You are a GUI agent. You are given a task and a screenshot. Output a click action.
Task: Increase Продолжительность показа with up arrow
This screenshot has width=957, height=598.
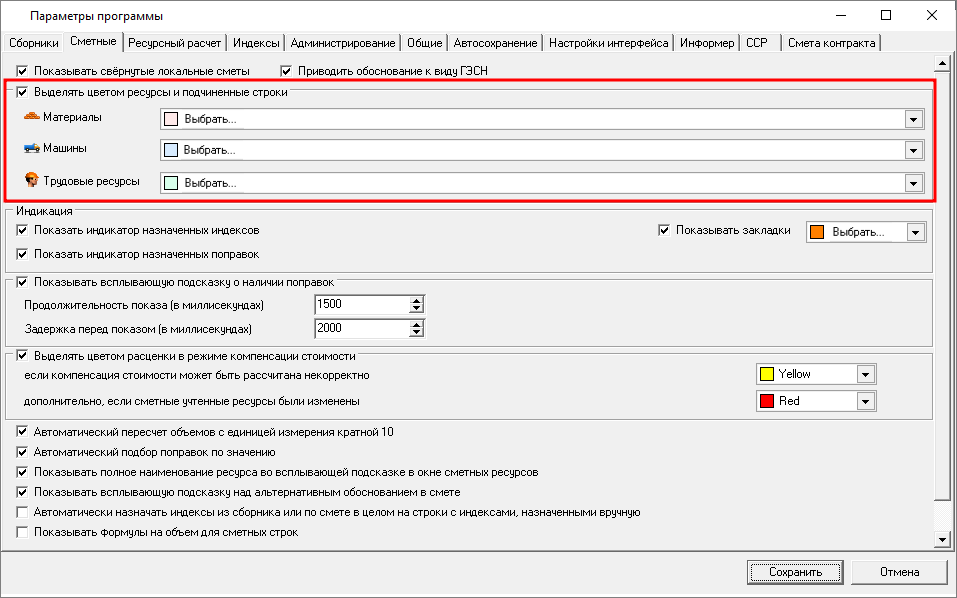click(417, 300)
